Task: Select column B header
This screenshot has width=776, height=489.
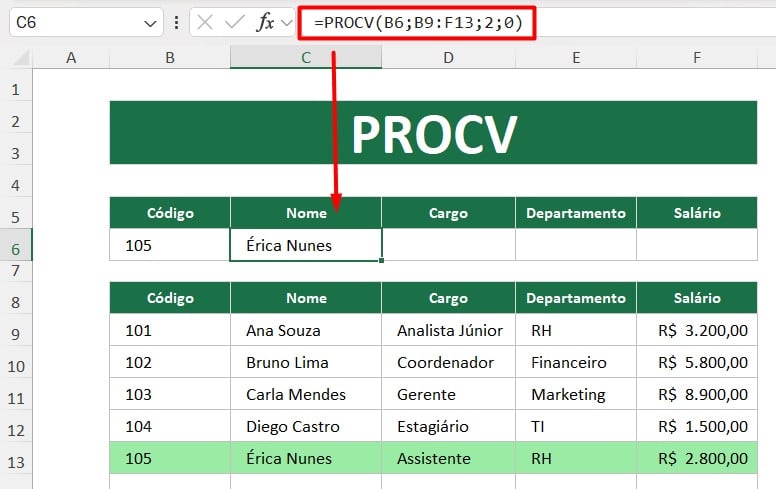Action: [x=170, y=58]
